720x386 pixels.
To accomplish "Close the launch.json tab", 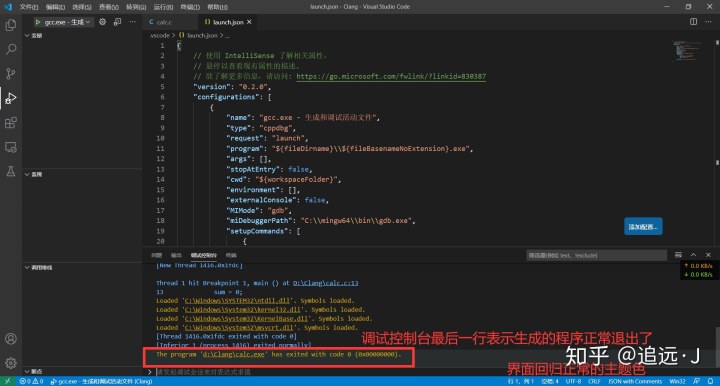I will click(249, 22).
